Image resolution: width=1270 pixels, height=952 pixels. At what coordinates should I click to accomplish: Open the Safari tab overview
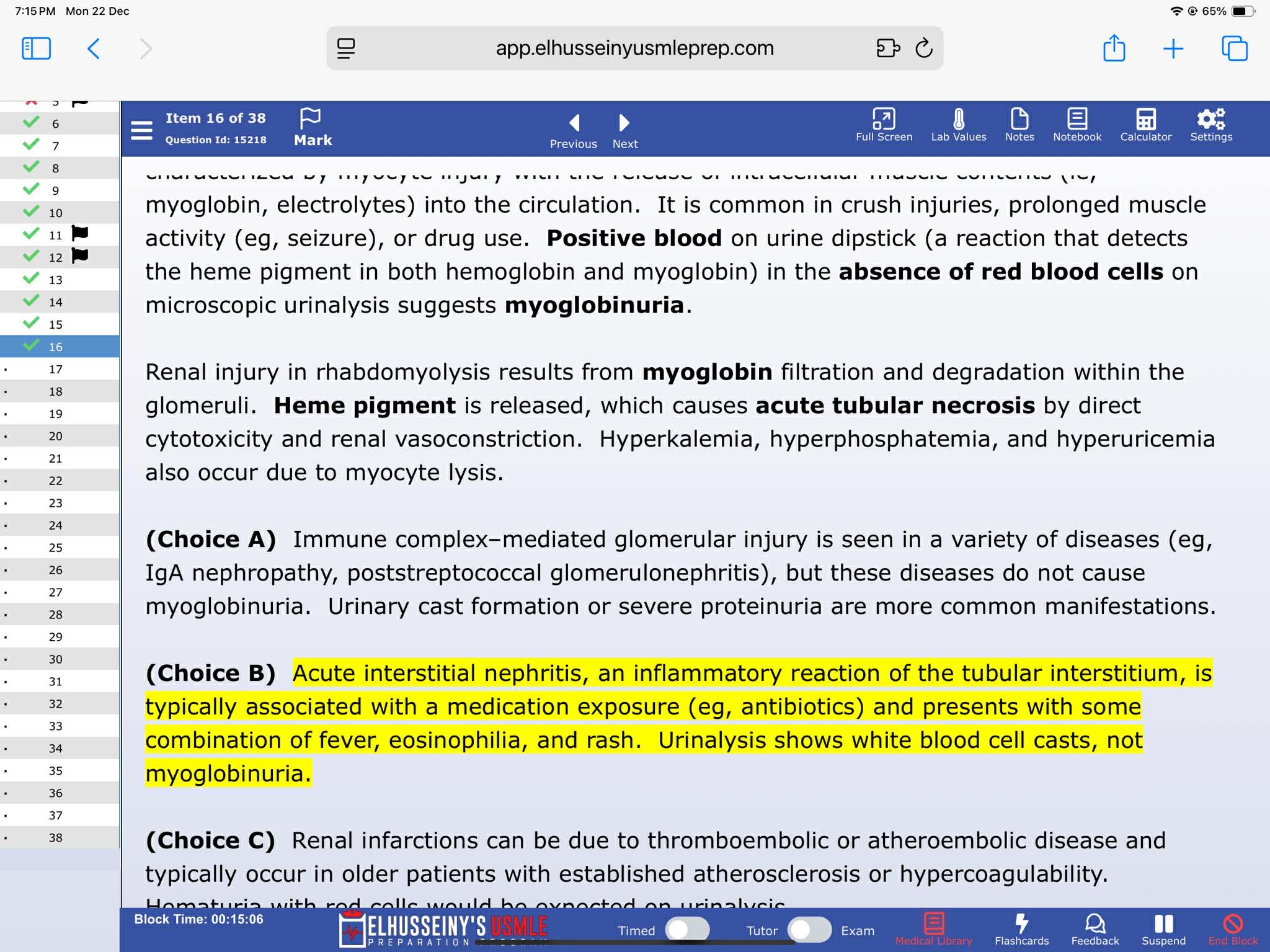pos(1234,48)
